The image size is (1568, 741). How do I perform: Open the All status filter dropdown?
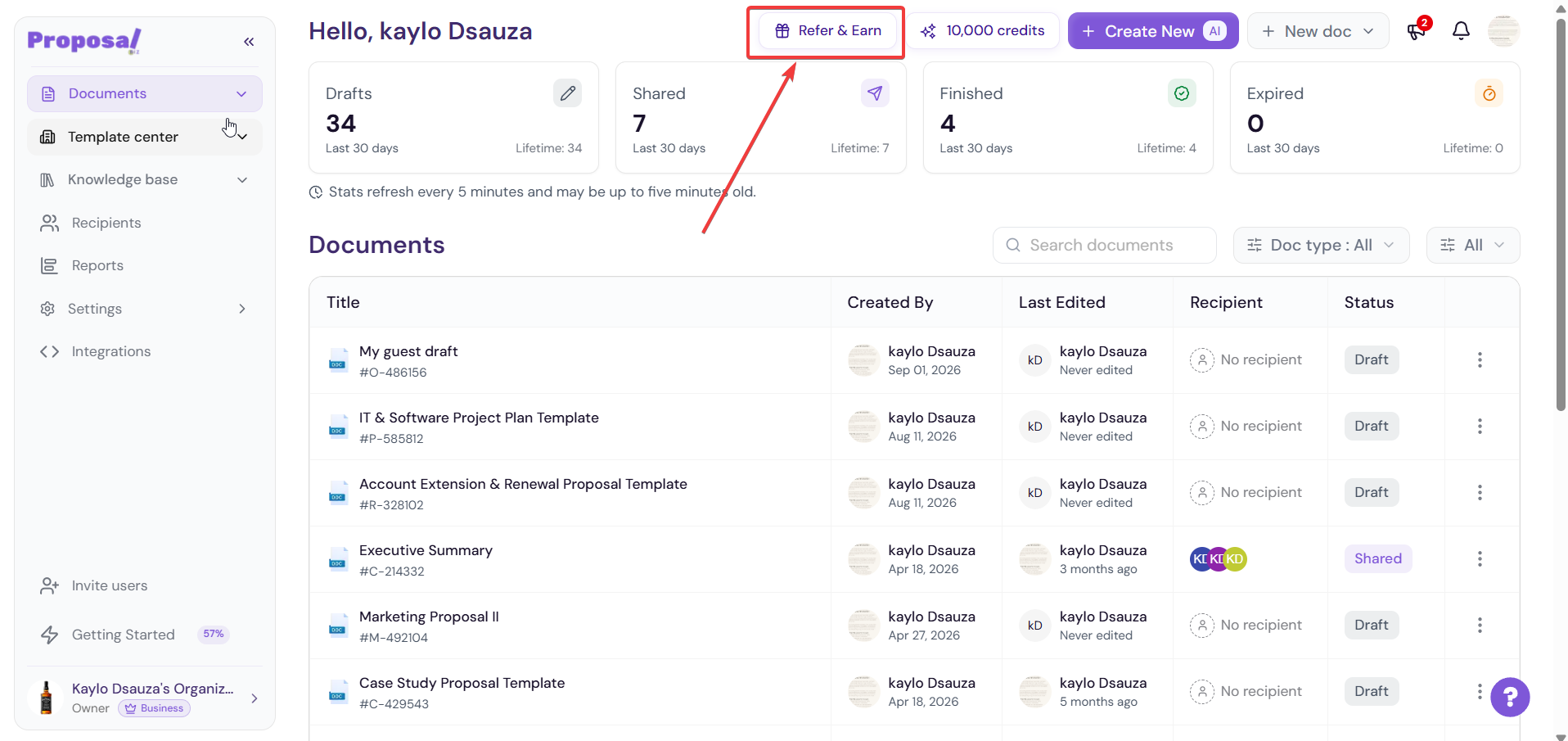(1473, 246)
